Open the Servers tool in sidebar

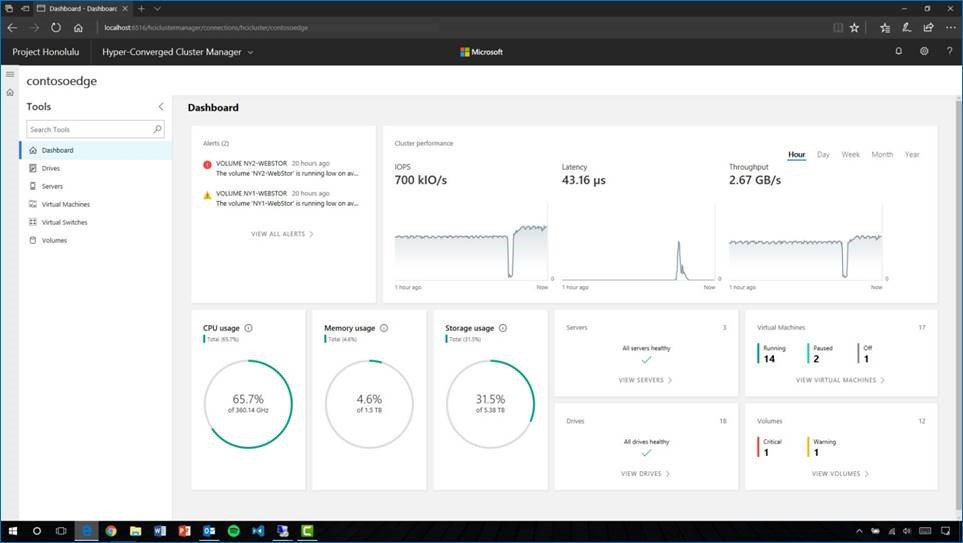pos(96,186)
